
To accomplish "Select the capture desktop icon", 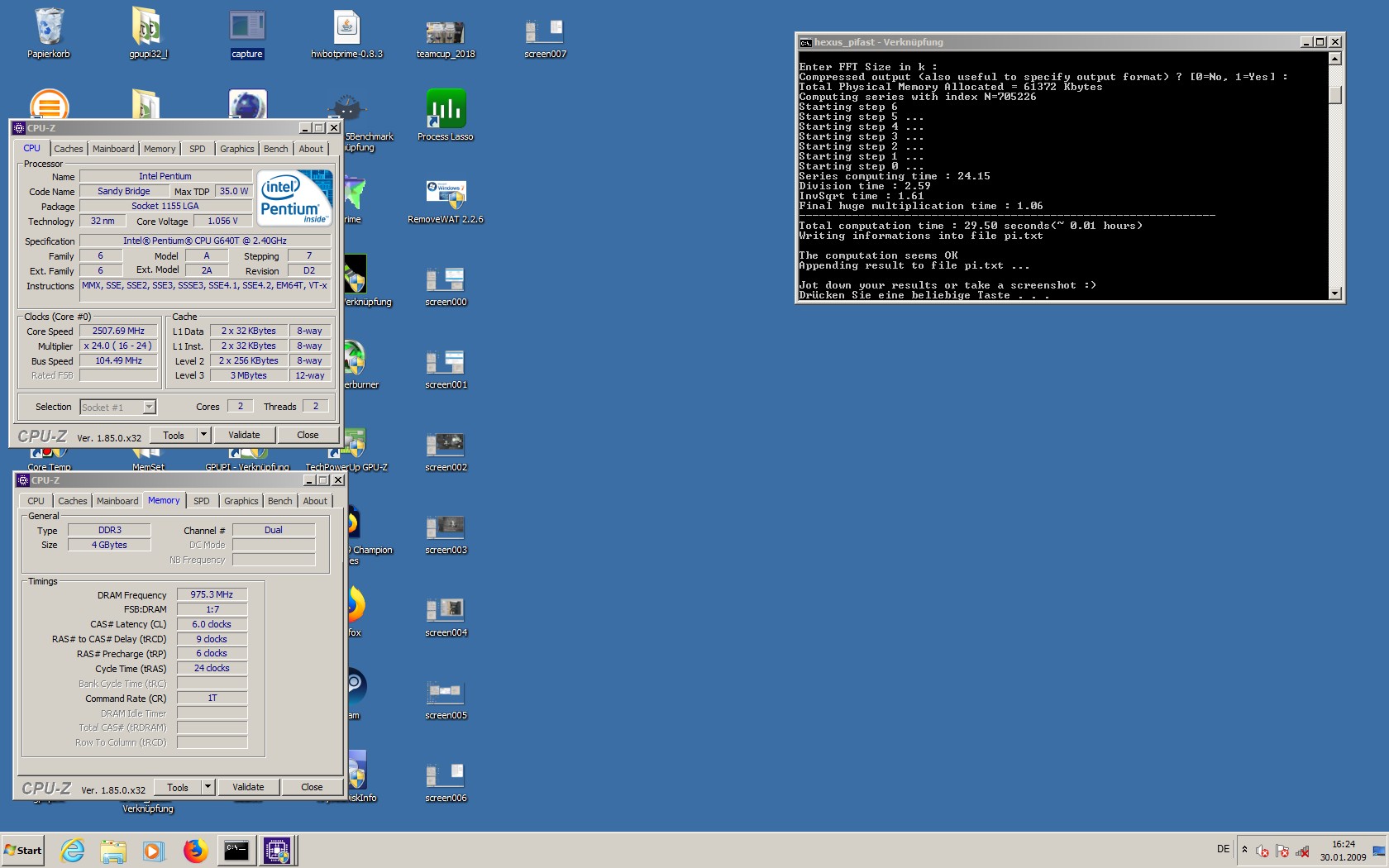I will pyautogui.click(x=247, y=33).
